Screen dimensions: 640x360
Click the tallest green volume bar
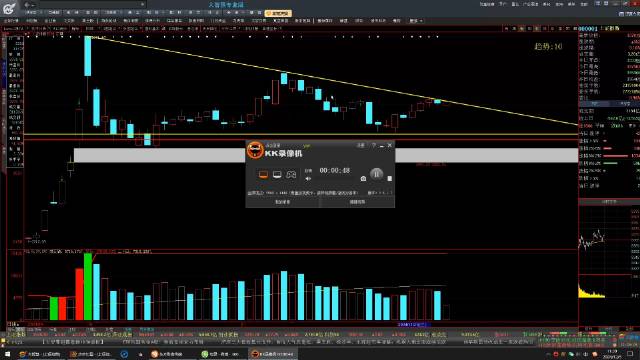[88, 287]
